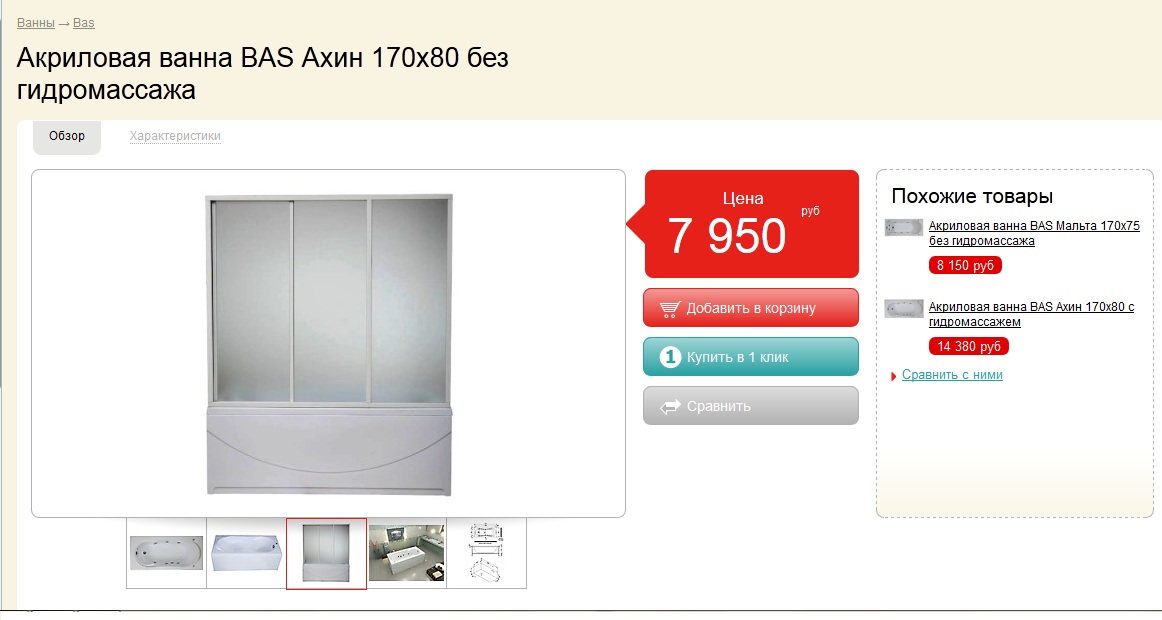This screenshot has height=620, width=1162.
Task: Select the technical drawing thumbnail
Action: (487, 553)
